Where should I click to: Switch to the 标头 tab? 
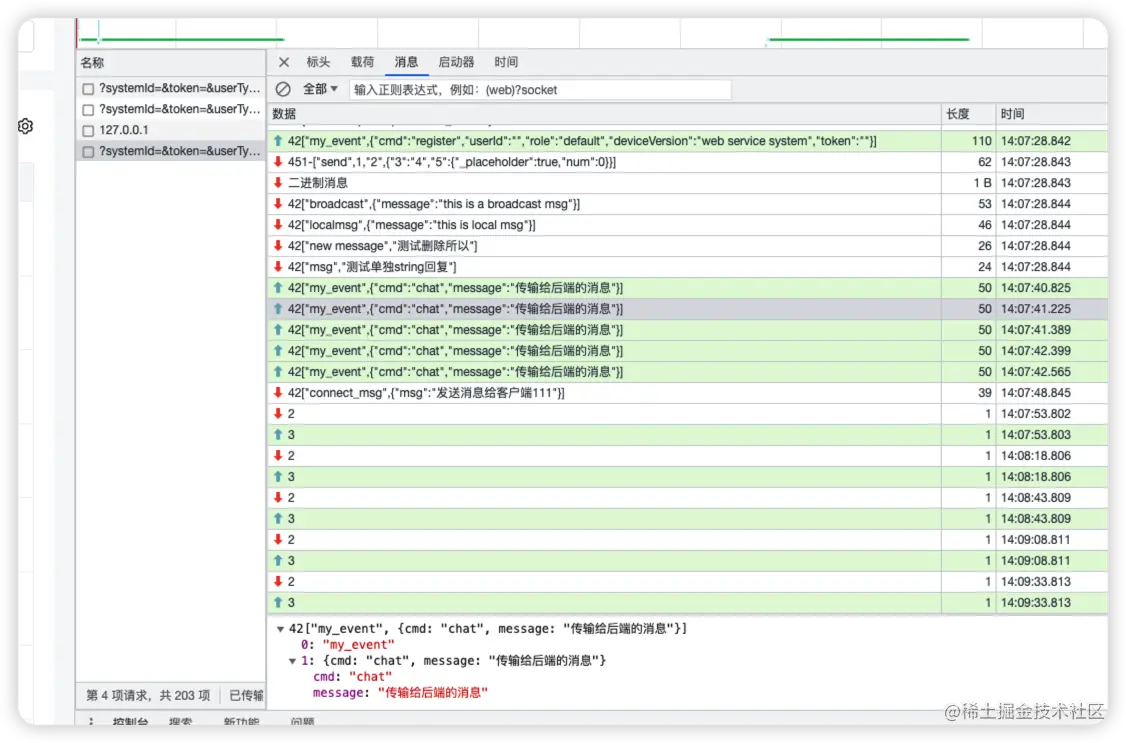tap(318, 62)
